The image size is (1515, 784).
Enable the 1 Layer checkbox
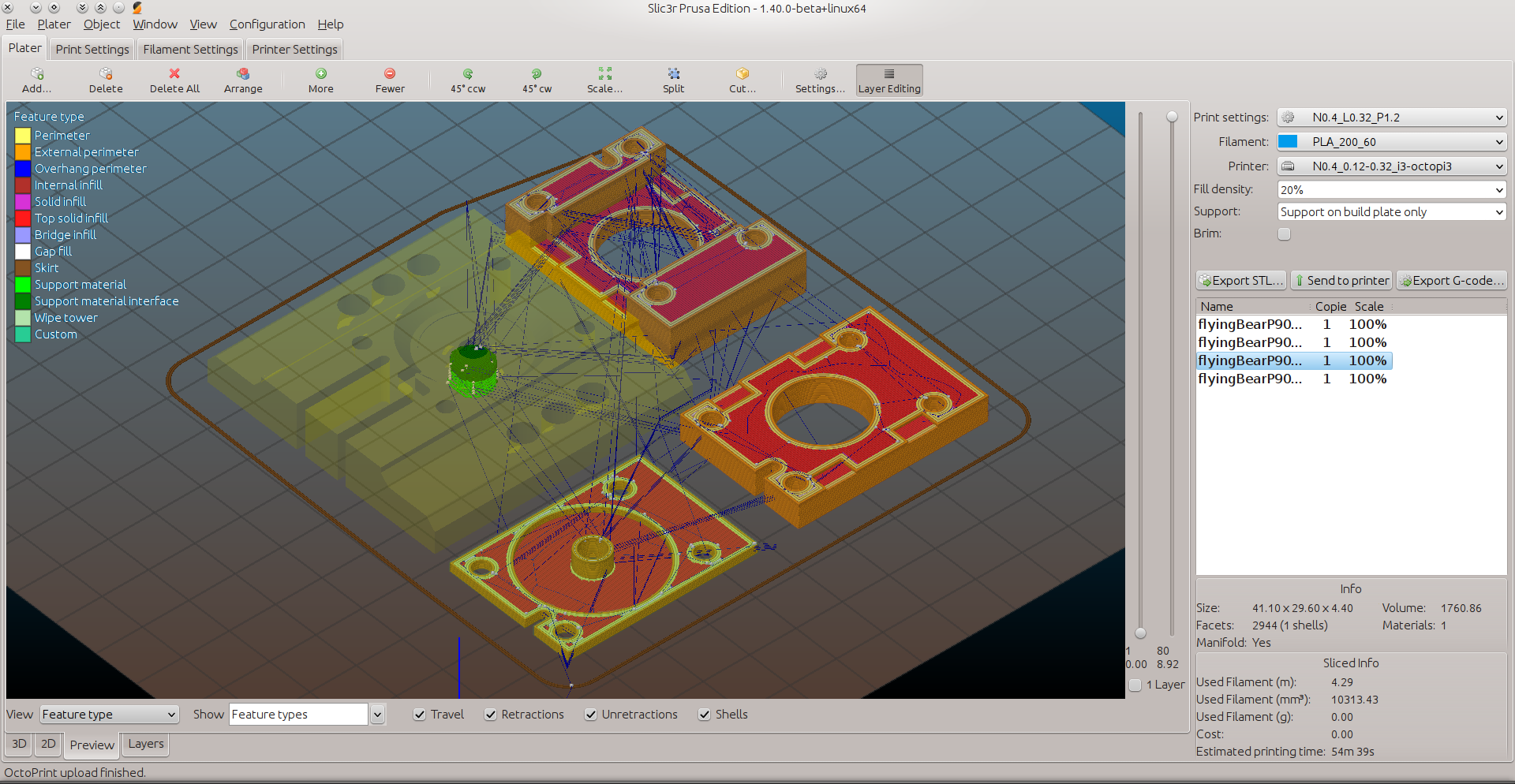click(1135, 685)
